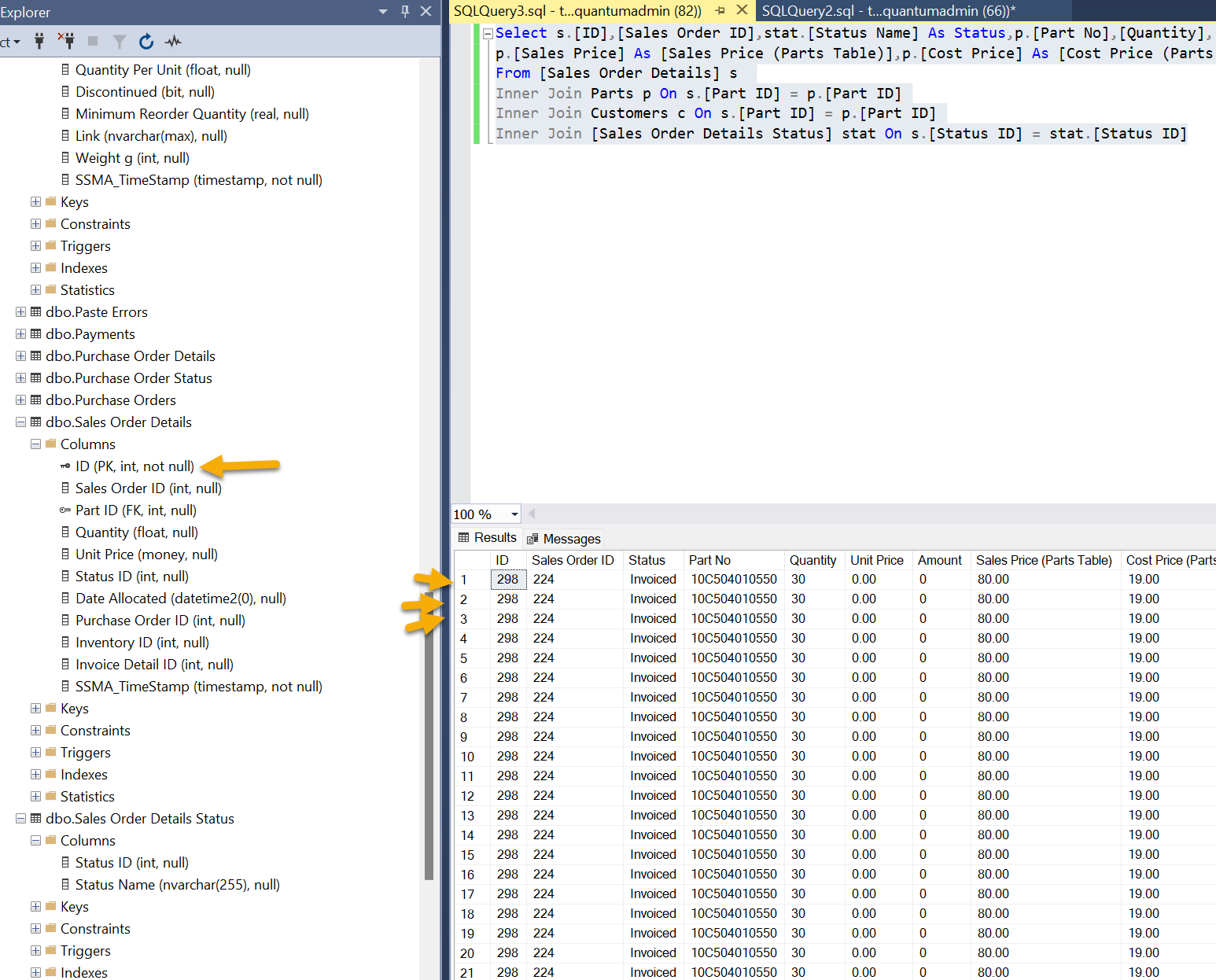This screenshot has width=1216, height=980.
Task: Select the ID (PK, int, not null) column
Action: pyautogui.click(x=134, y=466)
